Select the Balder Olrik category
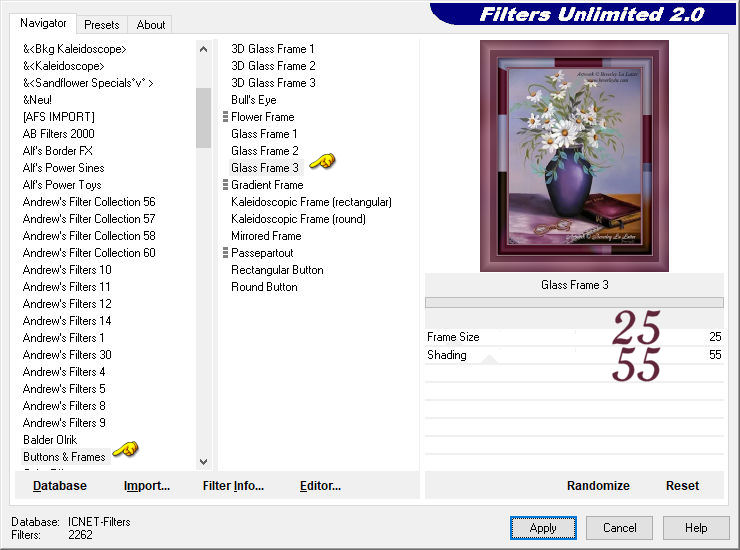Screen dimensions: 740x550 point(50,440)
